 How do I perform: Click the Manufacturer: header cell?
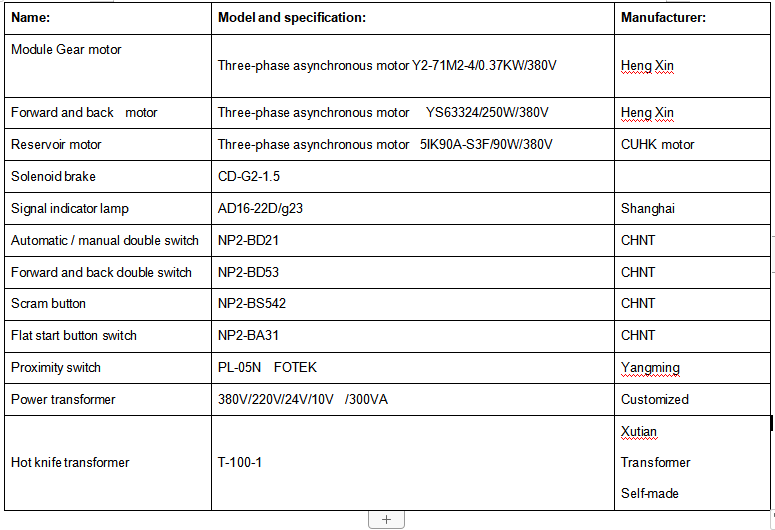[x=692, y=18]
